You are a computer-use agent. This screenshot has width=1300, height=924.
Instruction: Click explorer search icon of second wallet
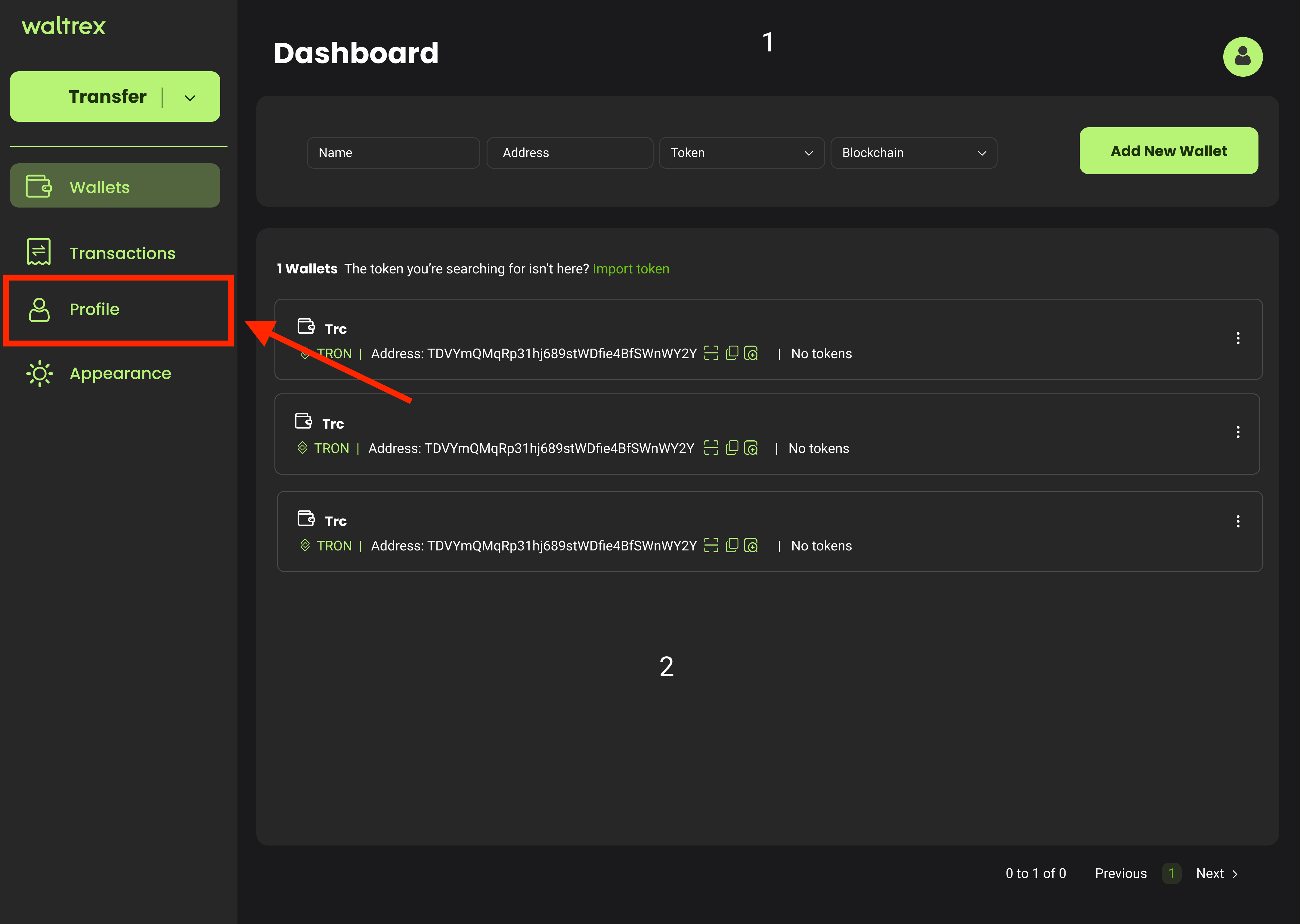click(x=751, y=448)
